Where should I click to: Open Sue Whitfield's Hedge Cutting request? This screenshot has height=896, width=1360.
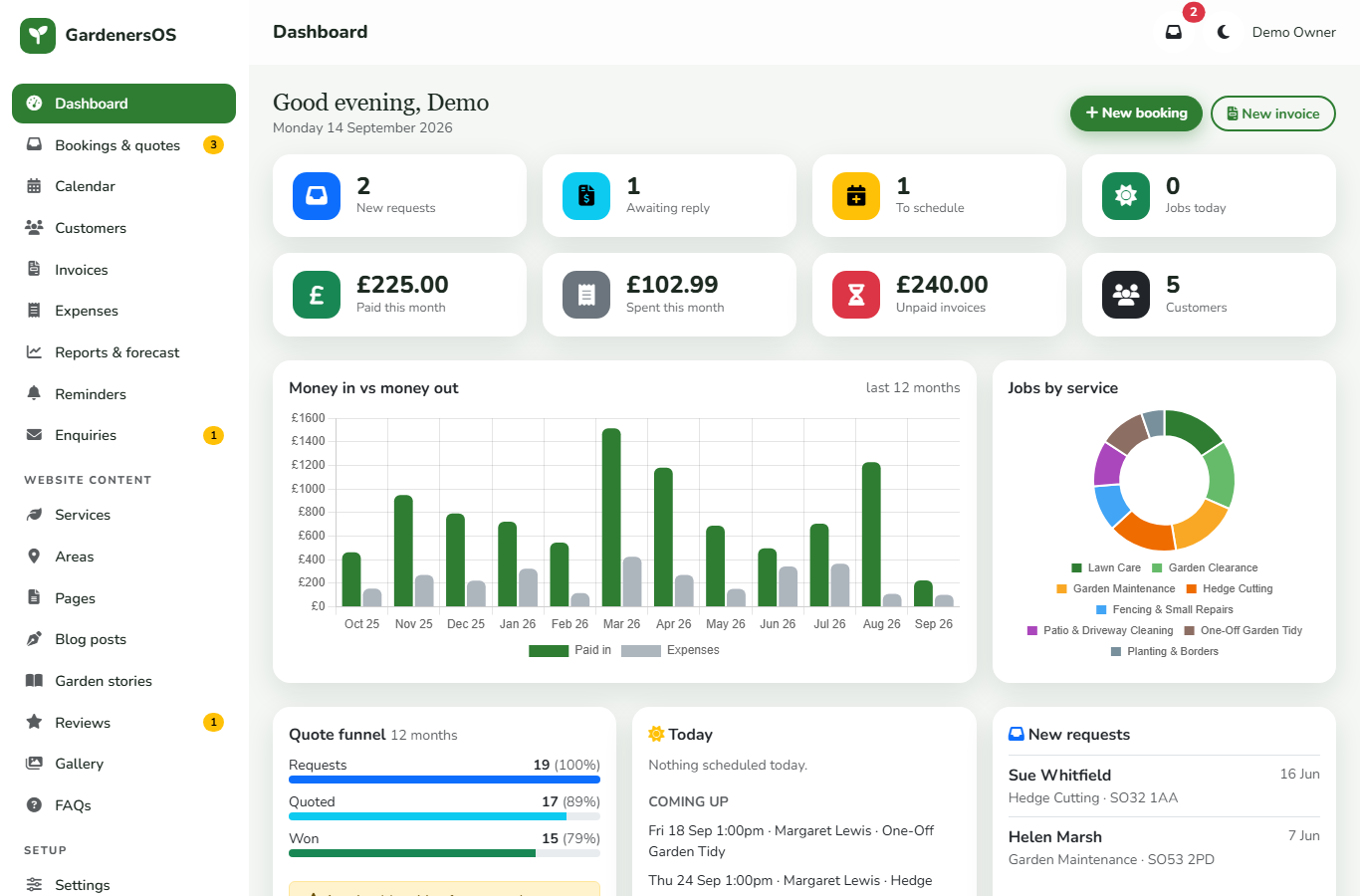1164,785
